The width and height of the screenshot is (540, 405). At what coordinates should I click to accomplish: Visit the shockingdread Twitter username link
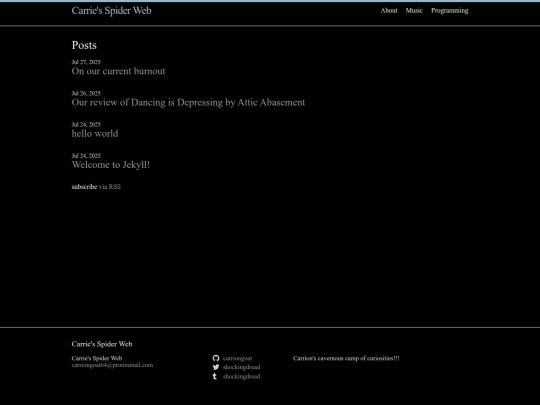[241, 367]
